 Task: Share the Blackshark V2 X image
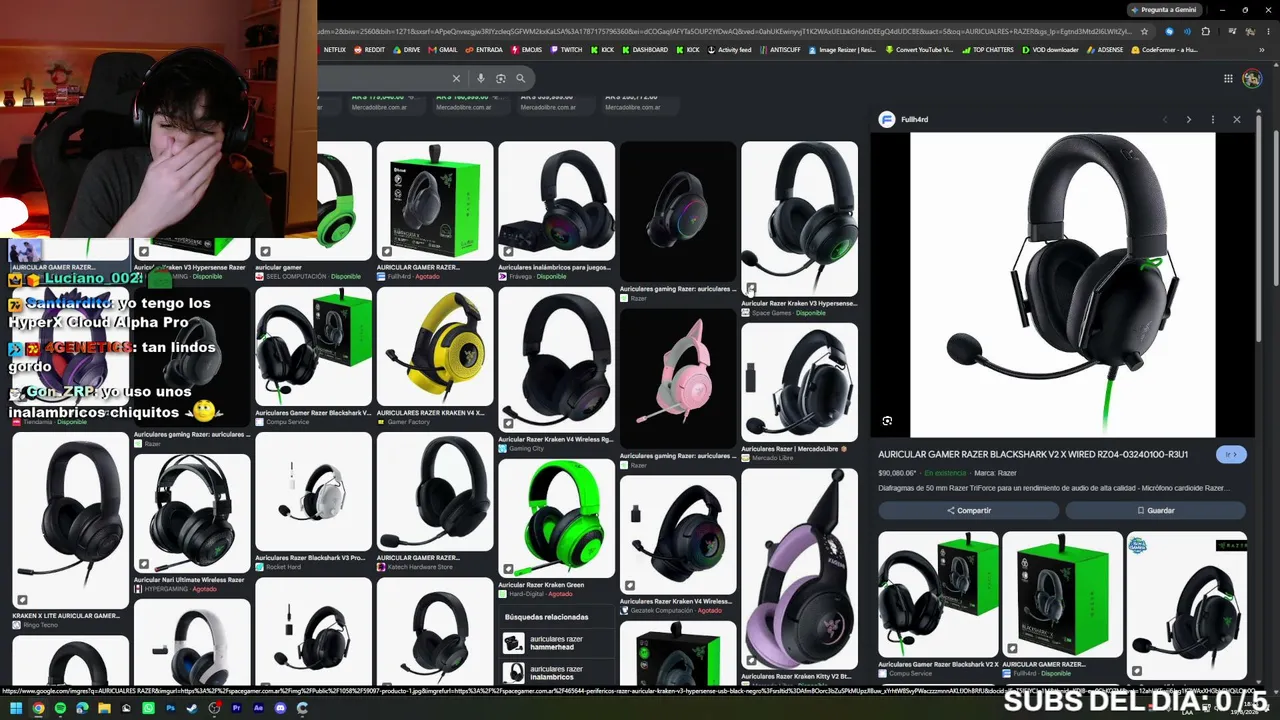pos(968,510)
